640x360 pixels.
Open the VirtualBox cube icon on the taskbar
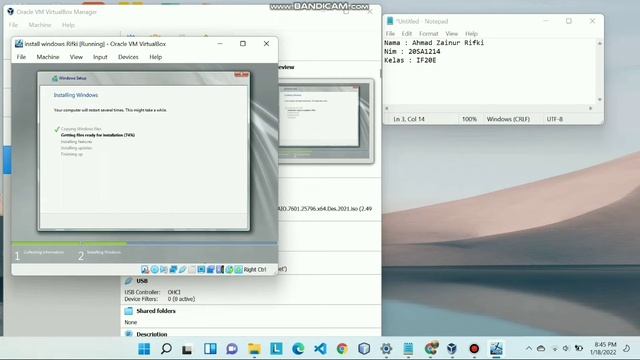pyautogui.click(x=452, y=349)
